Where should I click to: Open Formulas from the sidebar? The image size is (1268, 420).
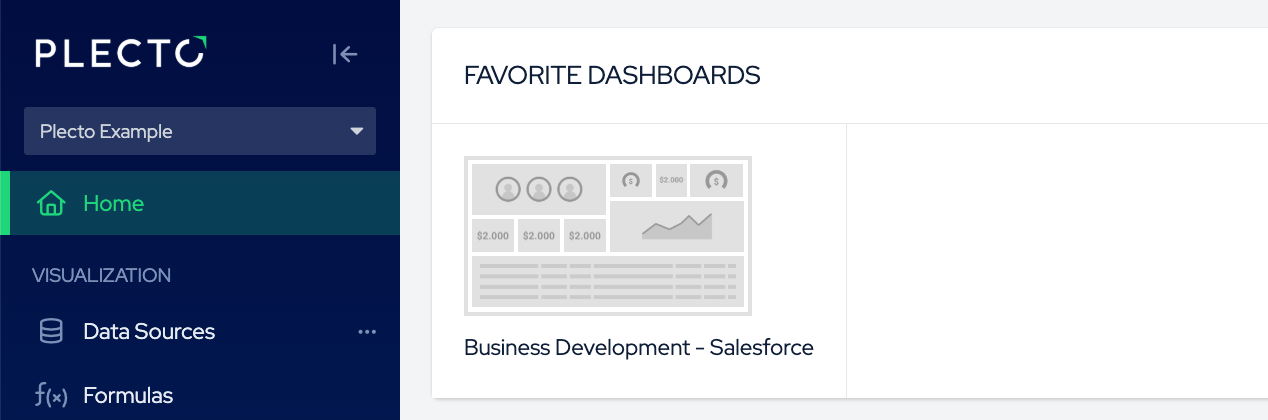tap(128, 395)
